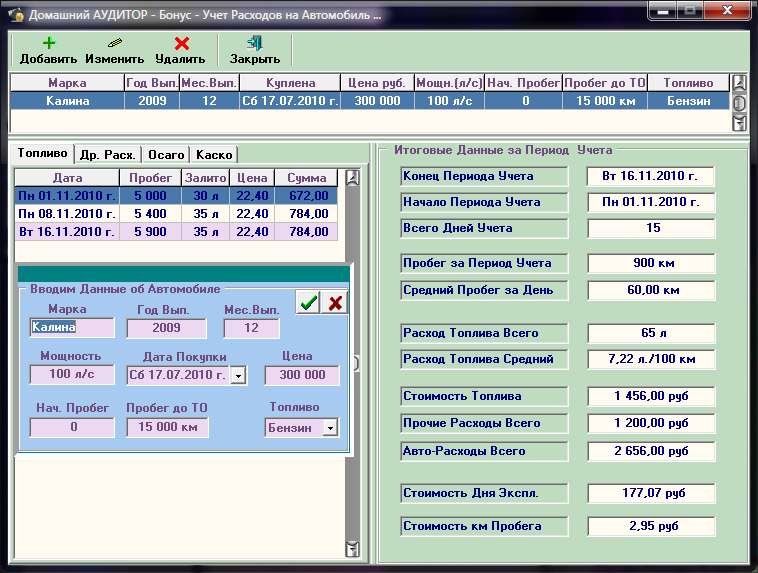Open the Дата Покупки date dropdown
This screenshot has height=573, width=758.
pyautogui.click(x=238, y=376)
